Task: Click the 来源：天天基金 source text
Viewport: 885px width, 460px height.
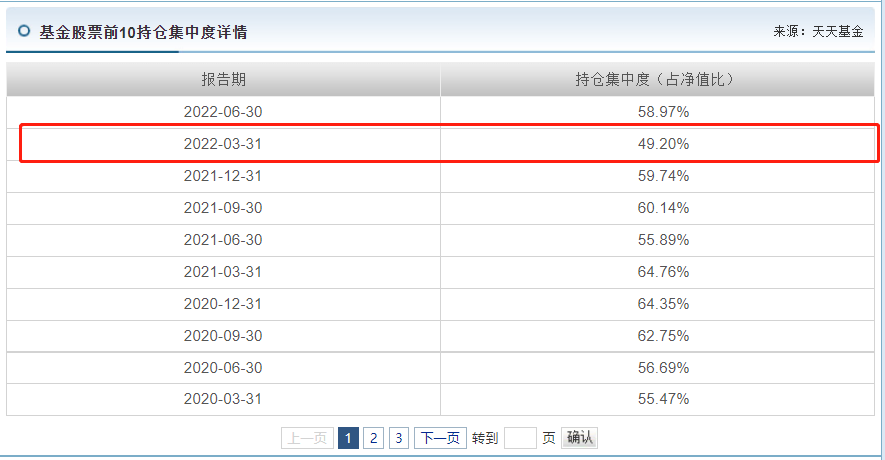Action: 818,32
